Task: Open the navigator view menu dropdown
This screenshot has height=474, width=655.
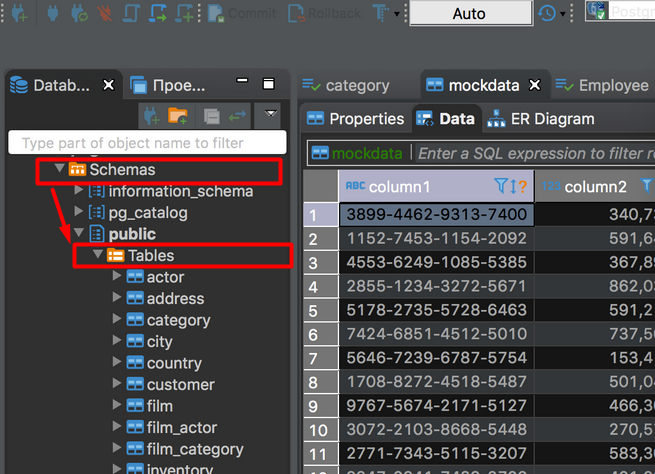Action: 271,114
